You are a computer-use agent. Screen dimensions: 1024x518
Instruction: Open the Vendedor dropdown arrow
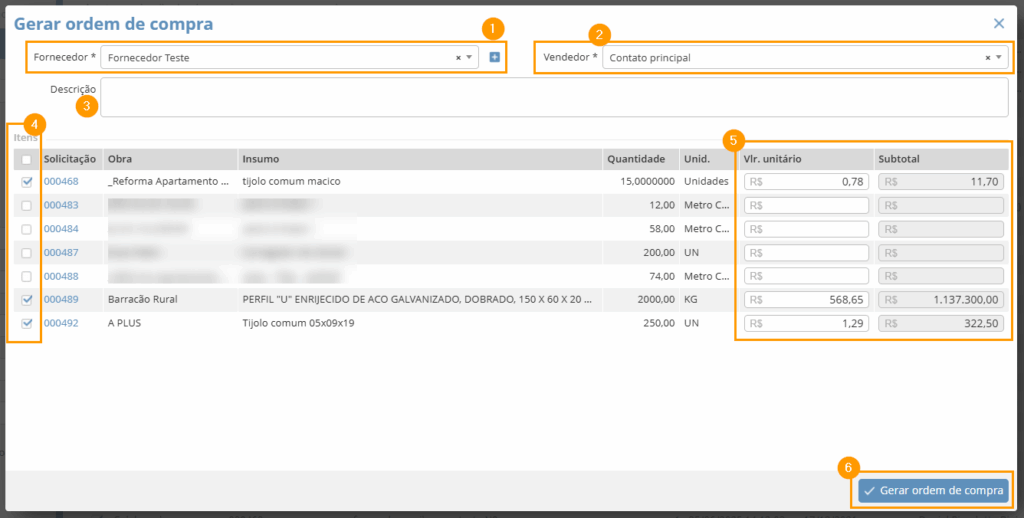(998, 58)
